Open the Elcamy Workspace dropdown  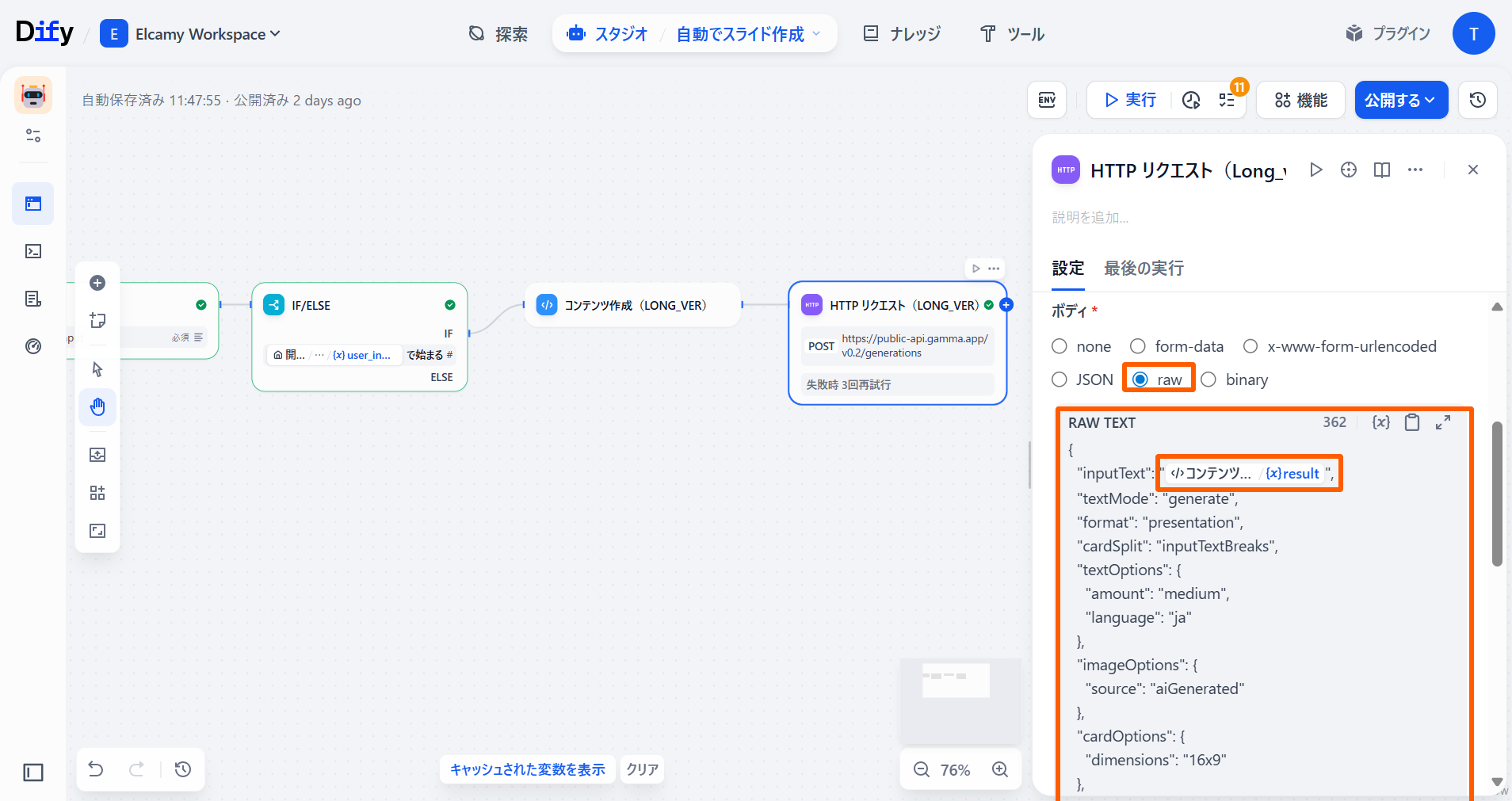coord(190,34)
